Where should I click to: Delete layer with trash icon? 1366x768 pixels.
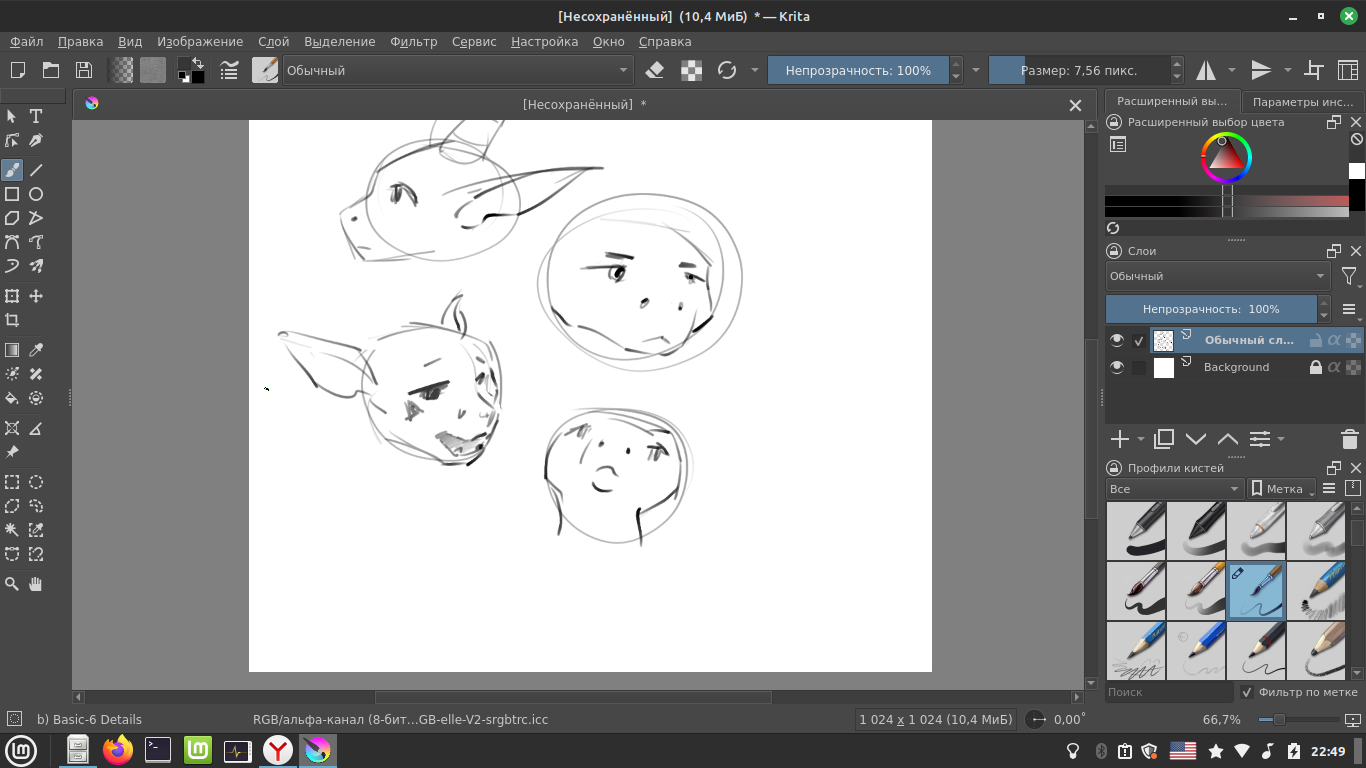(x=1349, y=439)
